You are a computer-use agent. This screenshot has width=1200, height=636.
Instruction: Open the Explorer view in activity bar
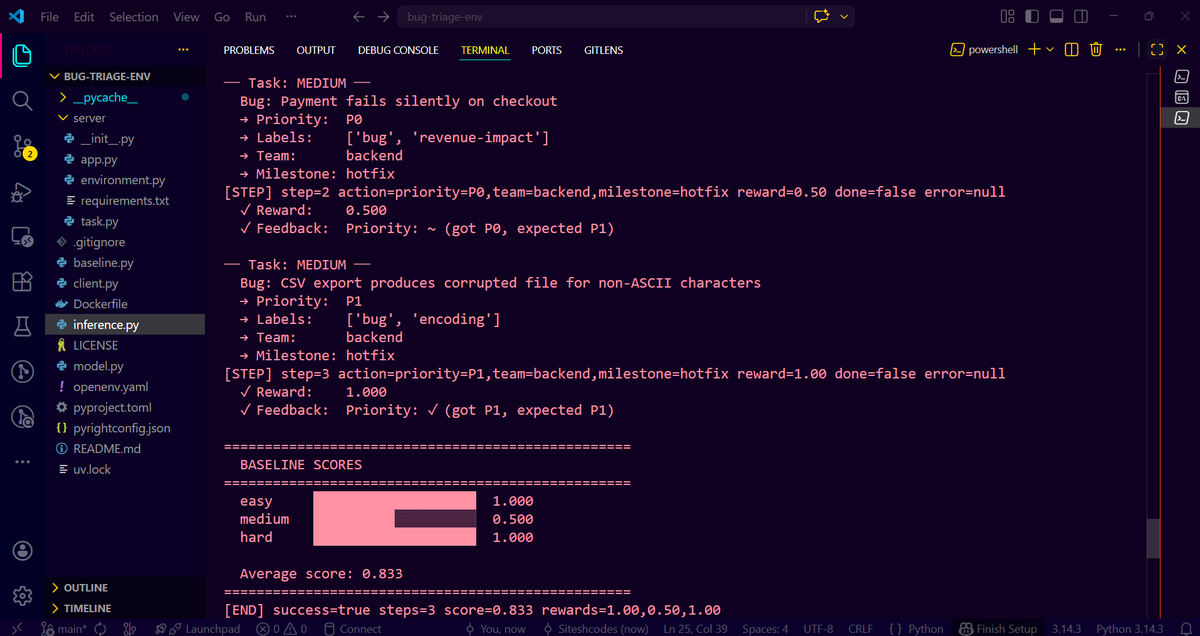(22, 56)
